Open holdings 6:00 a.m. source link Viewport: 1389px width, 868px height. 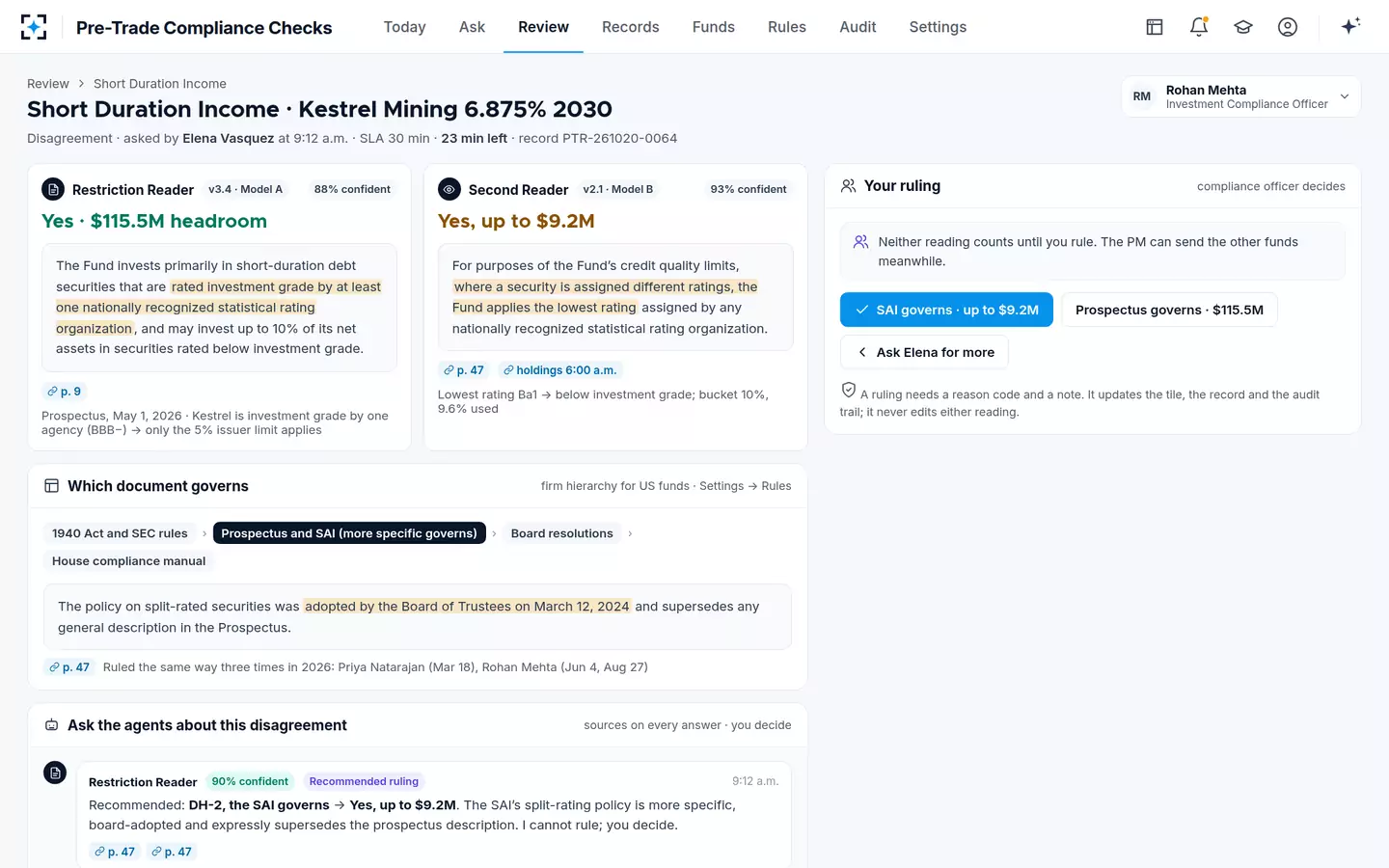pyautogui.click(x=559, y=370)
